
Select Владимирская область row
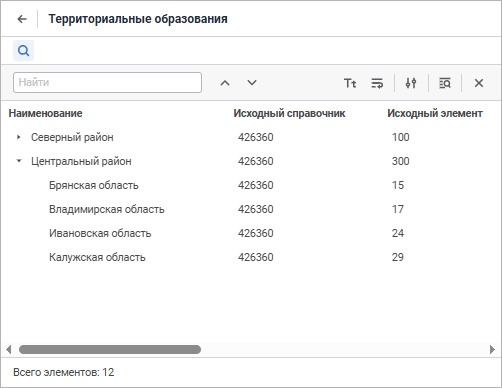point(251,209)
